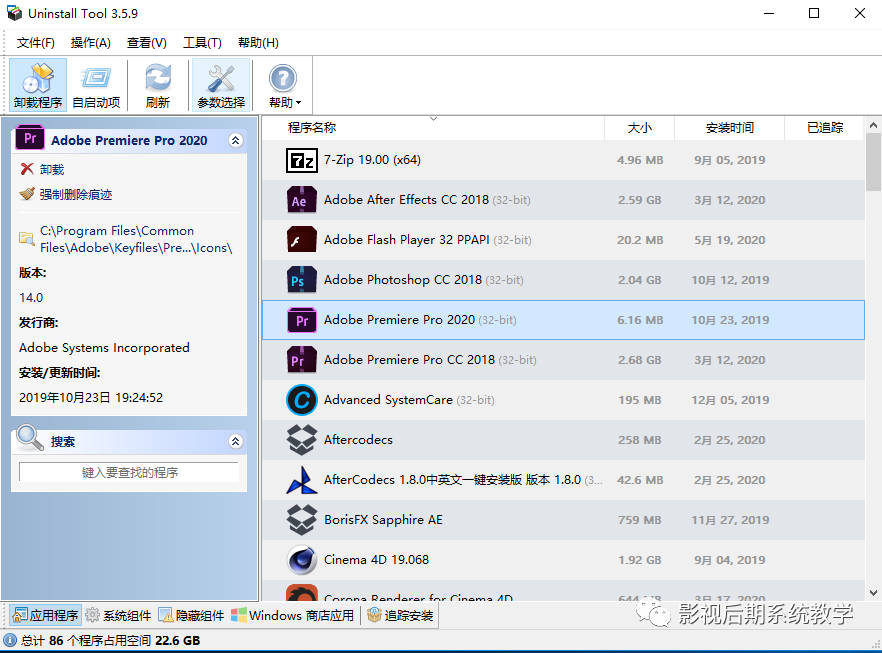Select Adobe After Effects CC 2018 row
The height and width of the screenshot is (653, 882).
point(563,200)
